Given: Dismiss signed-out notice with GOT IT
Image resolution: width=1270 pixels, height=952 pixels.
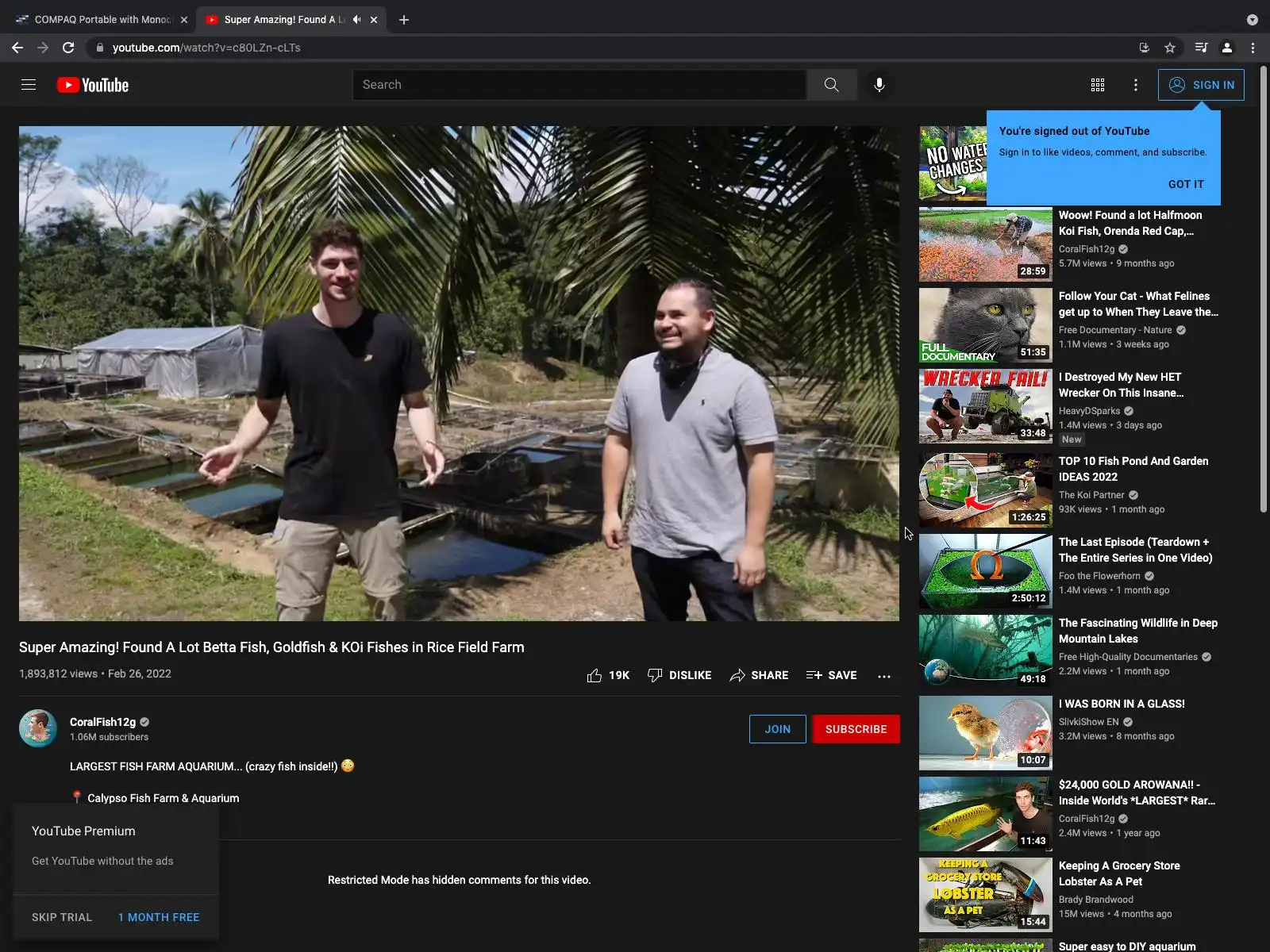Looking at the screenshot, I should pyautogui.click(x=1186, y=184).
